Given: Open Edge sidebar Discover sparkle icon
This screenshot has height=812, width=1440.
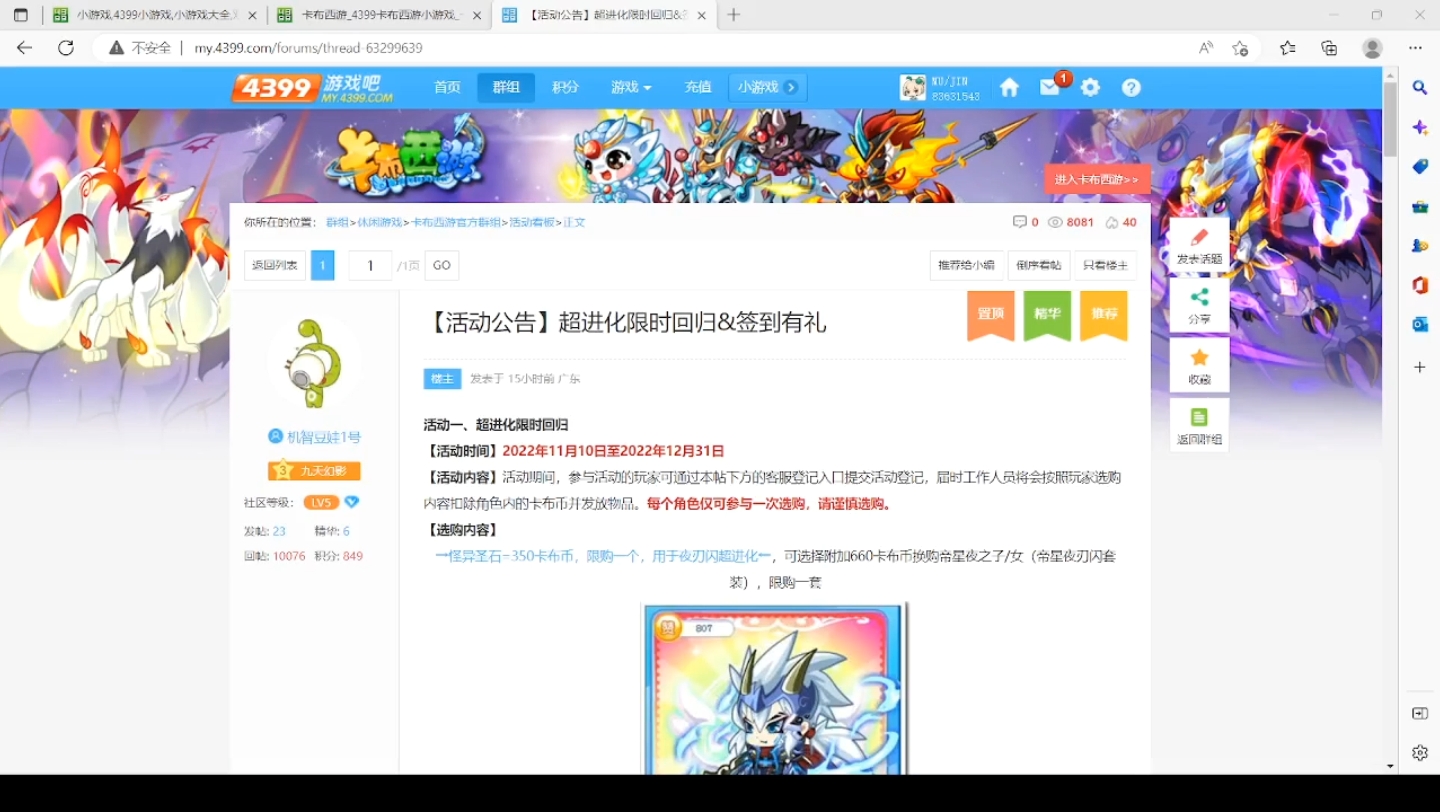Looking at the screenshot, I should (x=1420, y=128).
